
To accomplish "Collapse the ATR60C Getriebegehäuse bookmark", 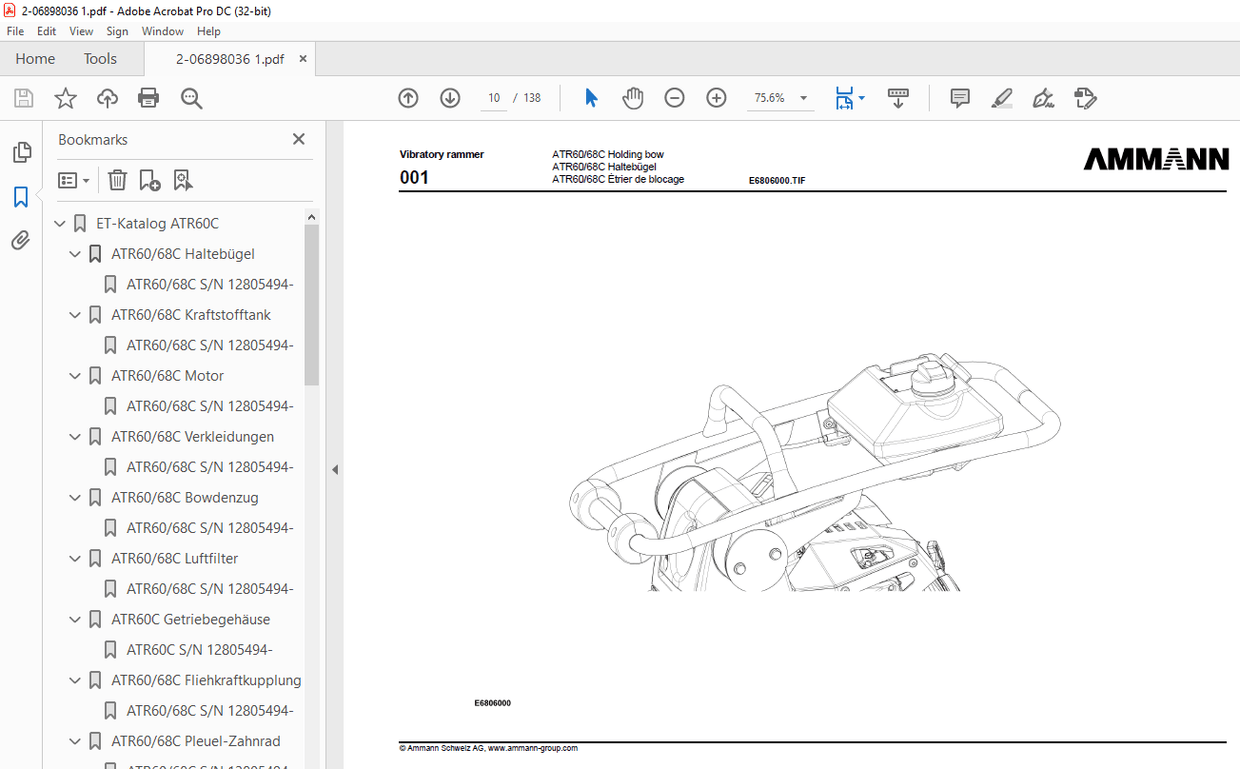I will coord(75,620).
